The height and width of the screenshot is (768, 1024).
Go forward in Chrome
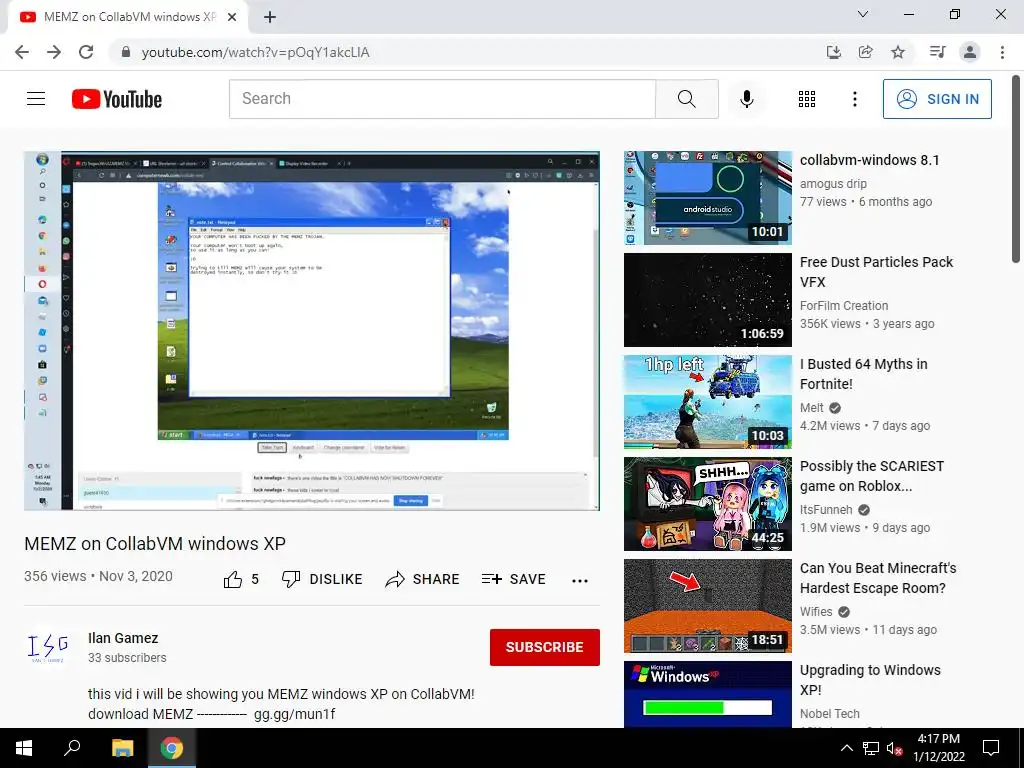54,52
